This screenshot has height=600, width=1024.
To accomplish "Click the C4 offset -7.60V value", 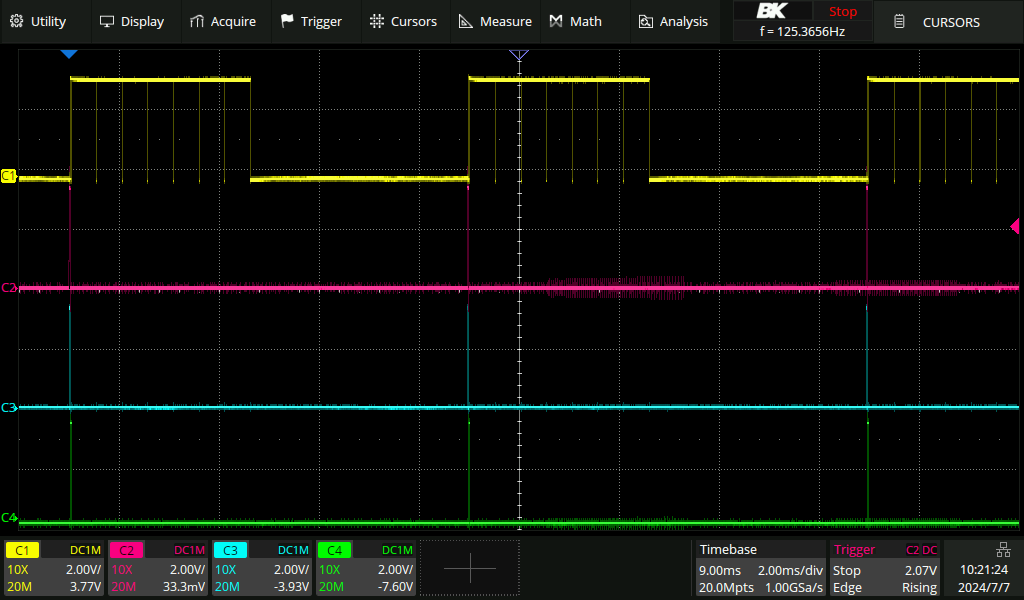I will [x=395, y=587].
